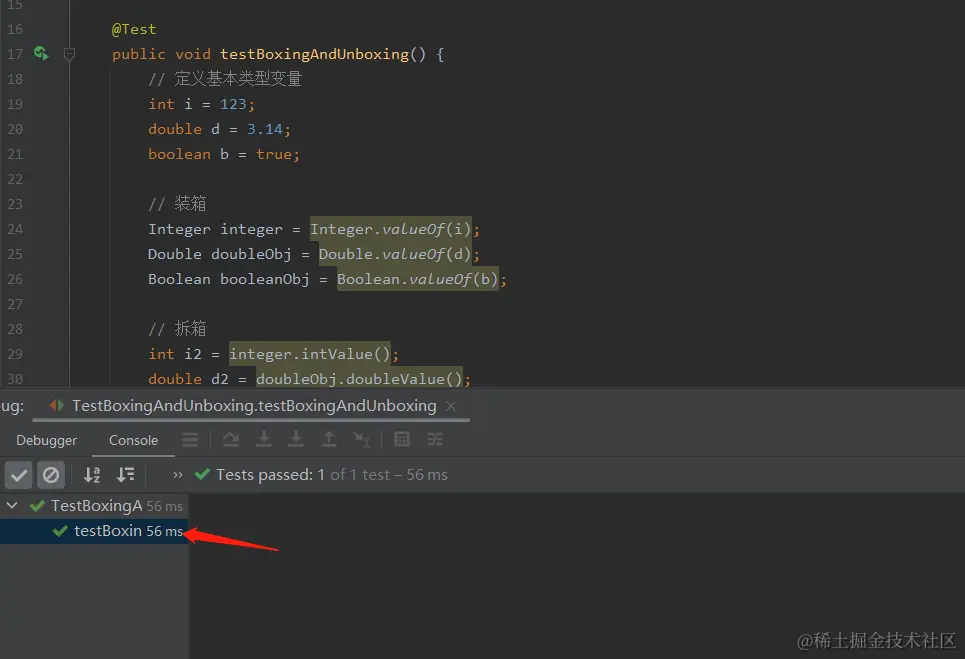Click the @Test annotation on line 16
965x659 pixels.
point(134,29)
